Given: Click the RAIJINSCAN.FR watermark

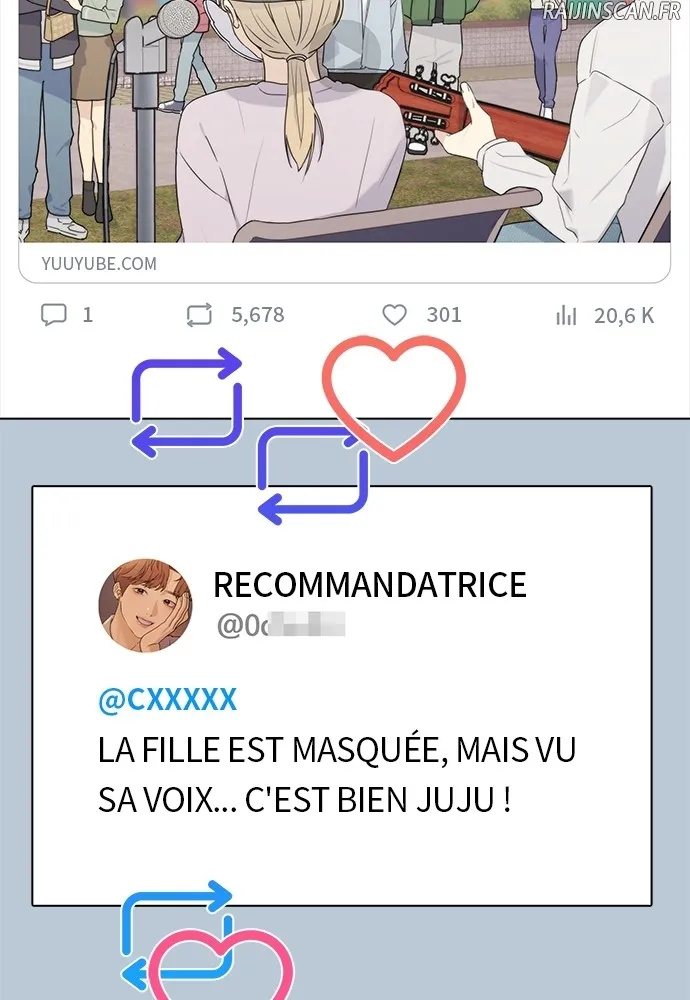Looking at the screenshot, I should pyautogui.click(x=612, y=10).
